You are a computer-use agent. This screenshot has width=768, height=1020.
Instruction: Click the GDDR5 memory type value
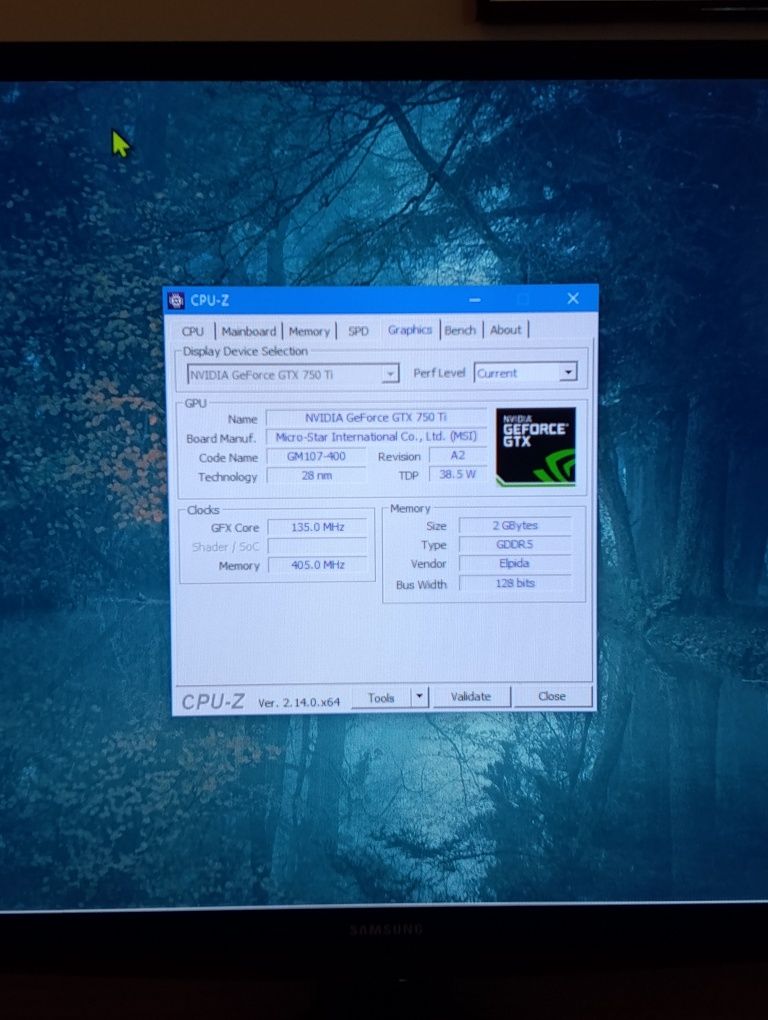[x=515, y=544]
